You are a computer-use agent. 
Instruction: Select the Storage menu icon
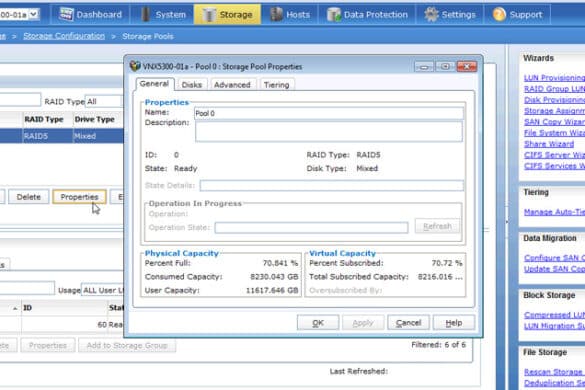tap(209, 15)
